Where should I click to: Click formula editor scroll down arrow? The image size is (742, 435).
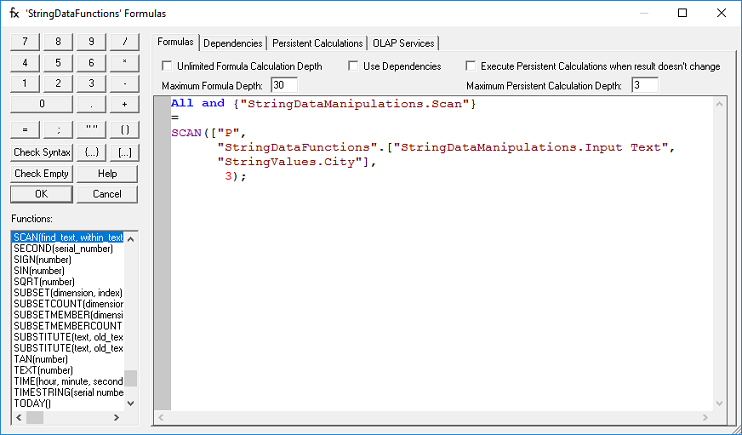point(719,403)
